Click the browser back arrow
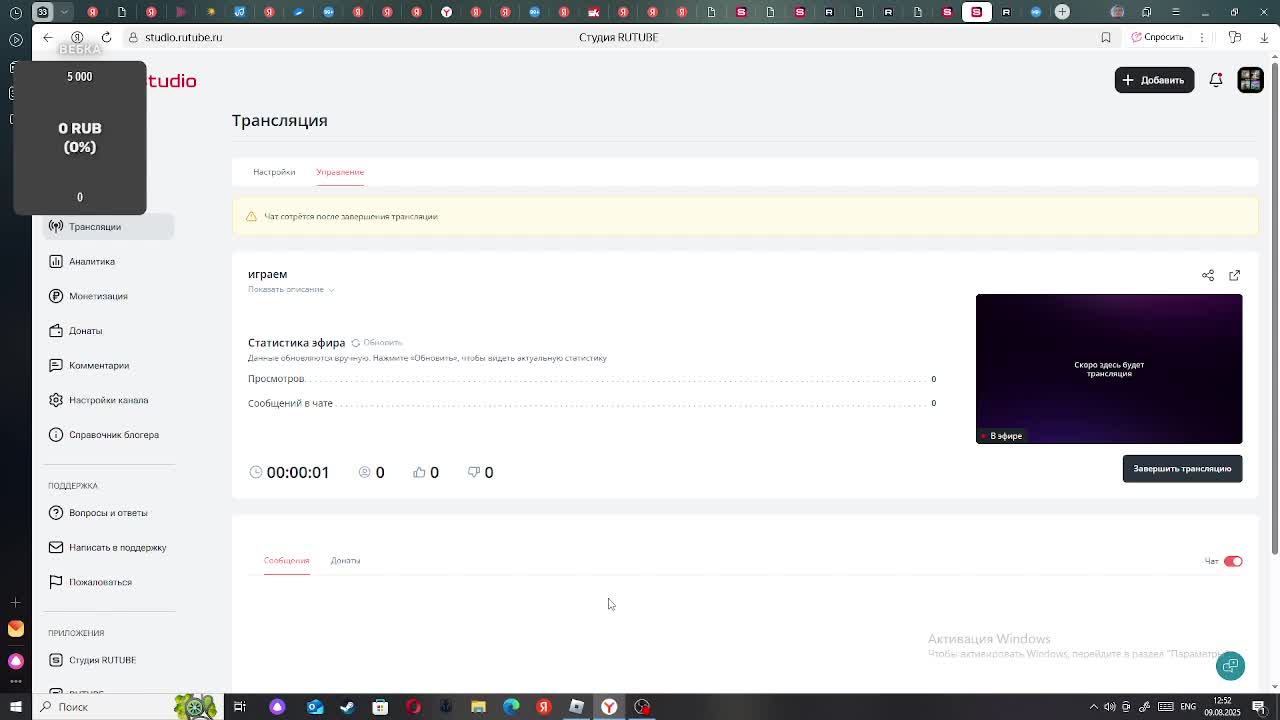The width and height of the screenshot is (1280, 720). (47, 37)
